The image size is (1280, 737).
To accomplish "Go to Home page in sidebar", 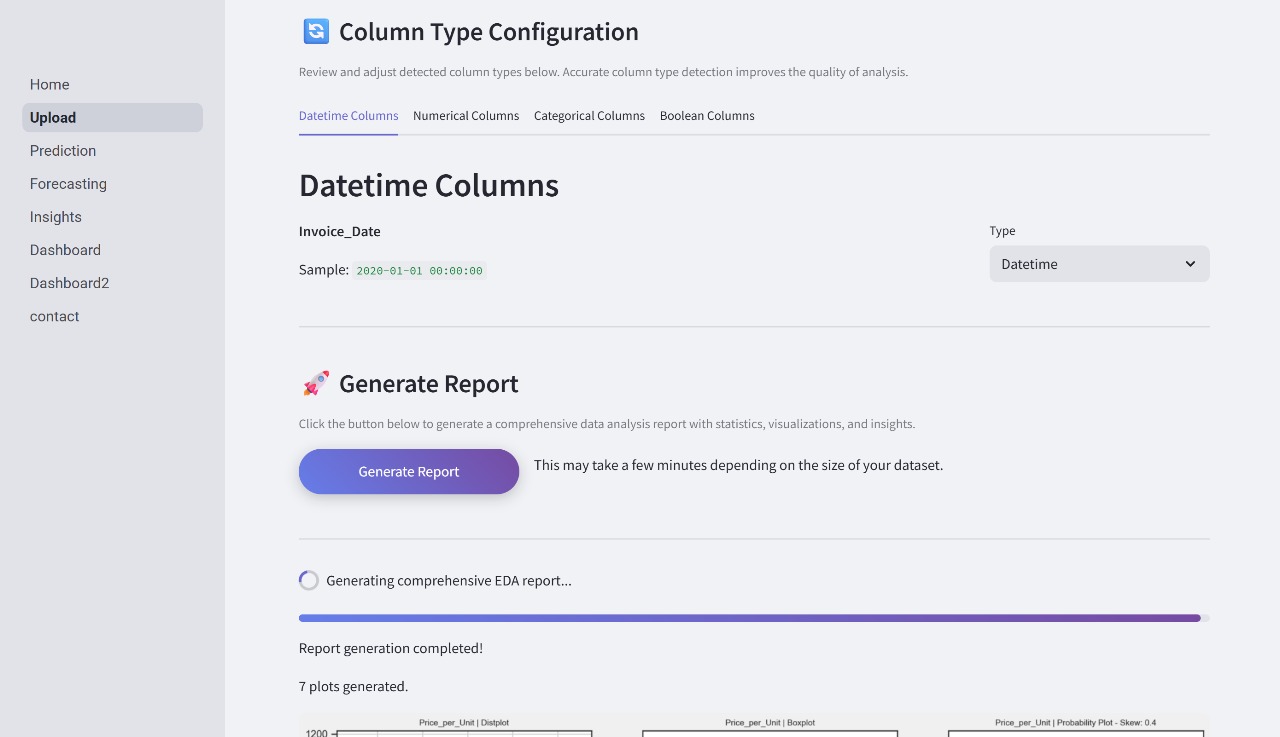I will click(50, 85).
